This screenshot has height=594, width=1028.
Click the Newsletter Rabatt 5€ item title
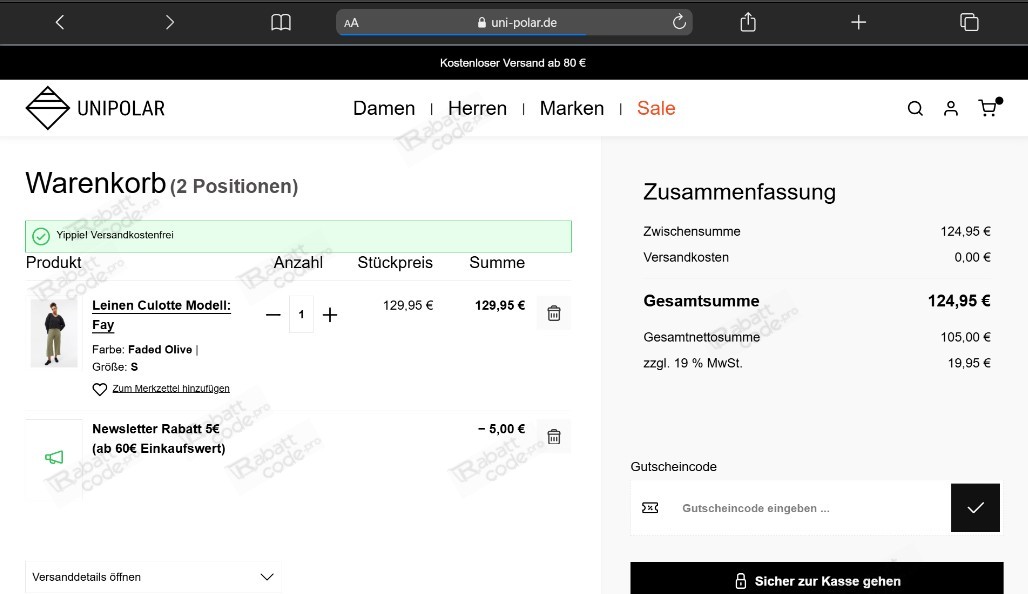pyautogui.click(x=159, y=439)
